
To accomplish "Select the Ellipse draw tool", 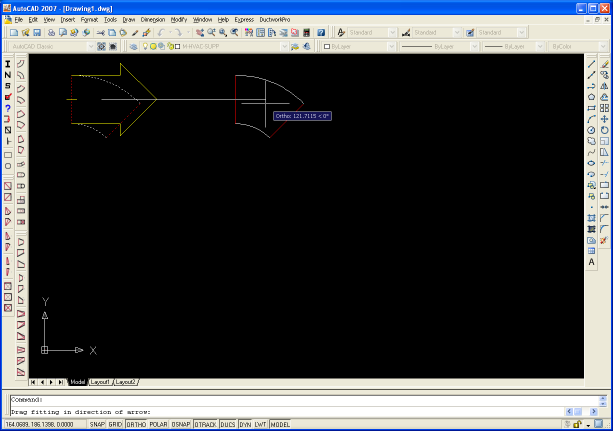I will (x=591, y=163).
